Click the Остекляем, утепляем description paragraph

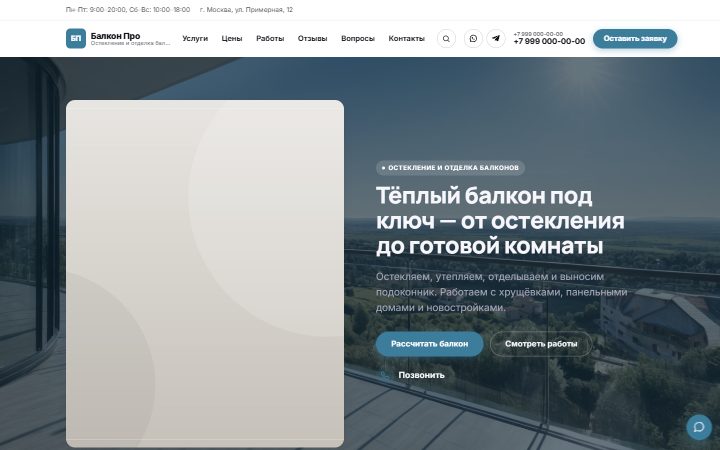pyautogui.click(x=501, y=292)
